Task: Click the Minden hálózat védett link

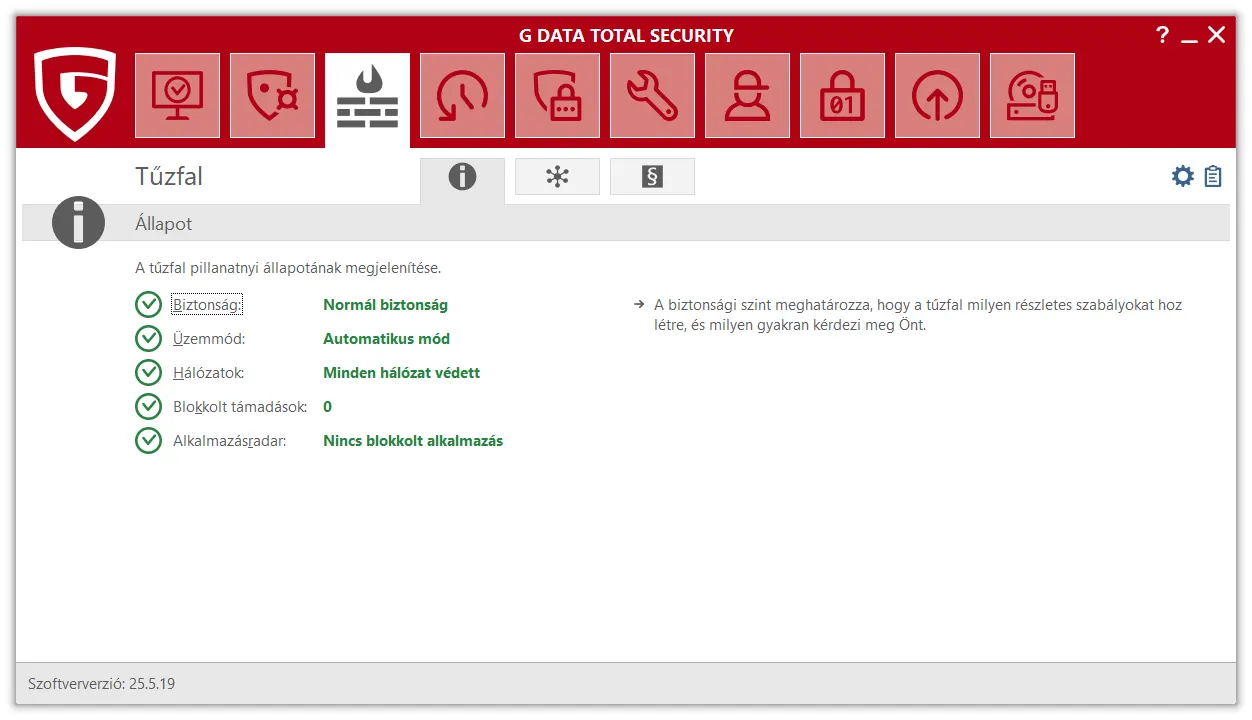Action: (x=401, y=373)
